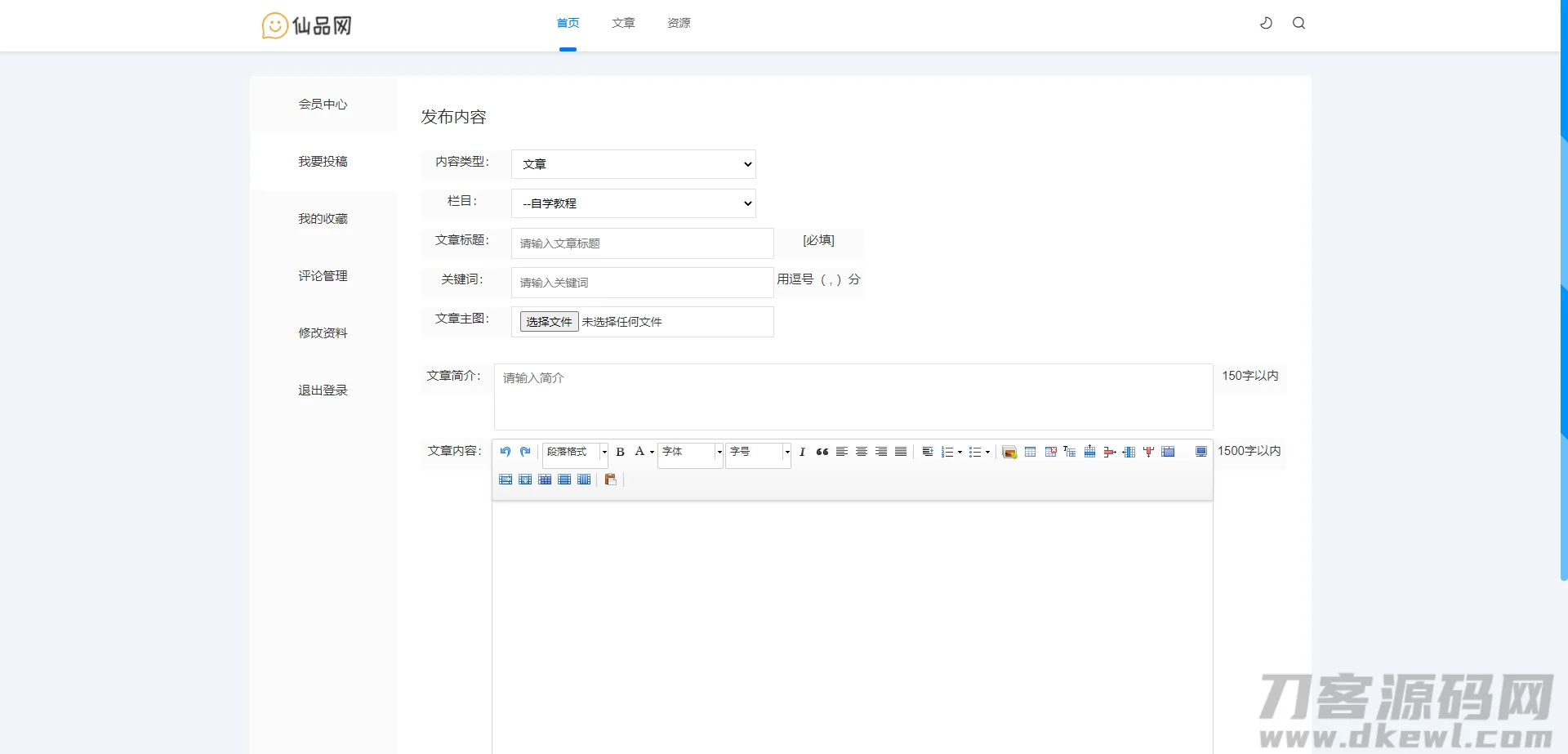Open the 文章 menu in the header
The image size is (1568, 754).
coord(623,23)
